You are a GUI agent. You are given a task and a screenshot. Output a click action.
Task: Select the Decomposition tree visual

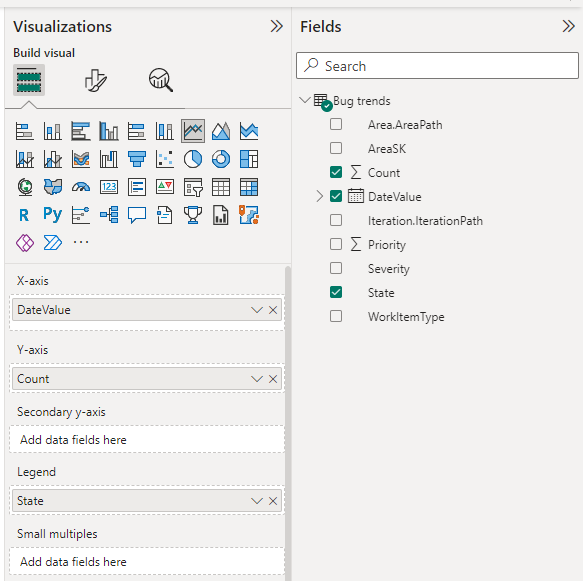click(x=109, y=215)
